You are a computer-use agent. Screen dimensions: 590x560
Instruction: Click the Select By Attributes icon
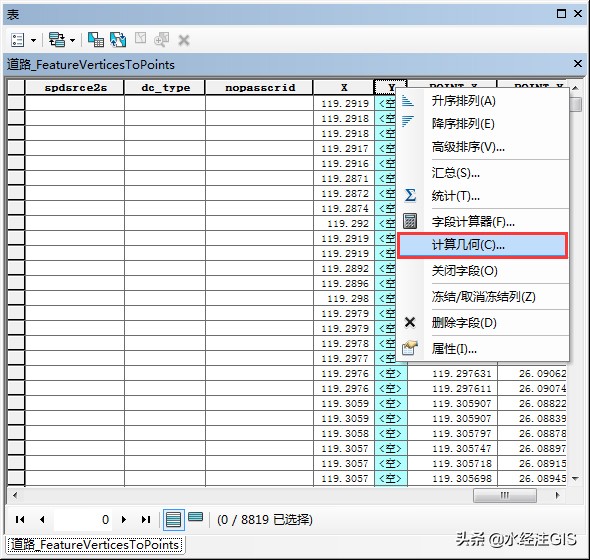(96, 40)
